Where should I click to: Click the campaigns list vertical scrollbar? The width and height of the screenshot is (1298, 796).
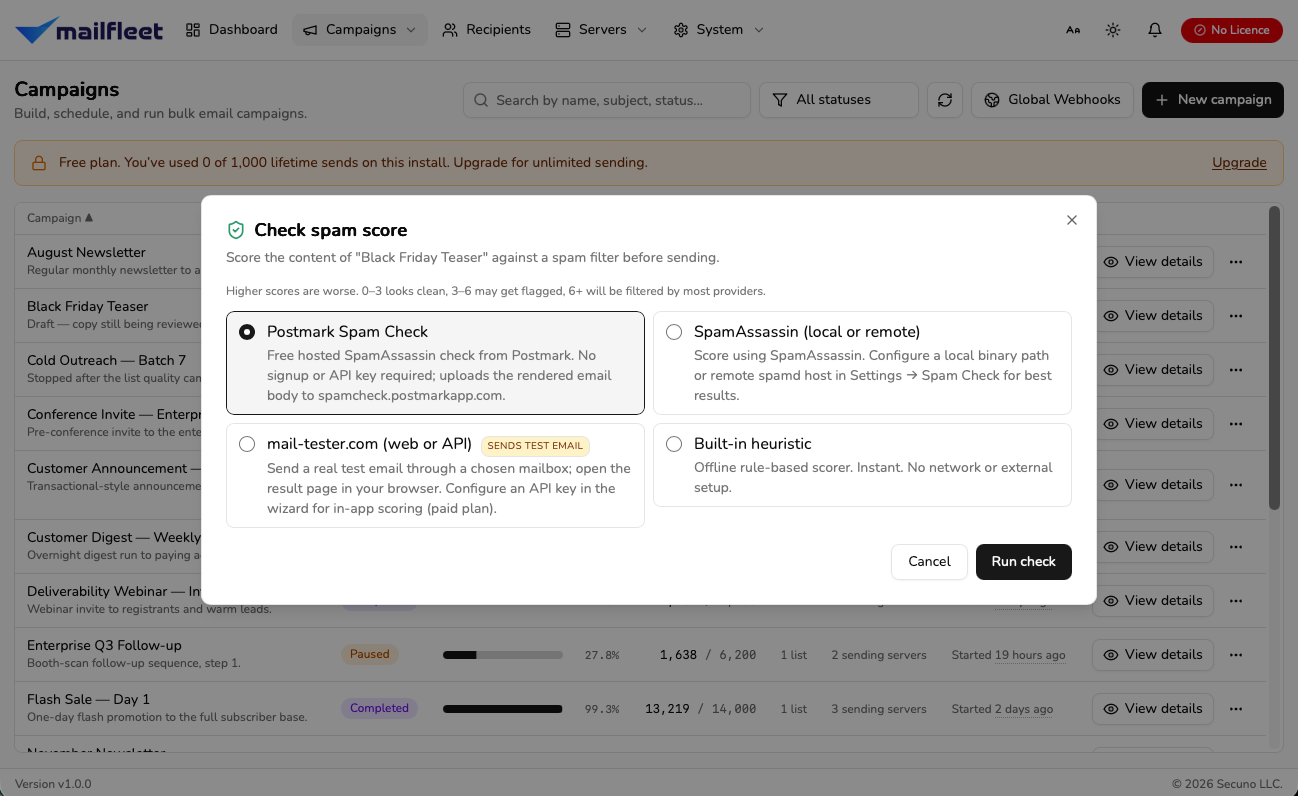(x=1274, y=360)
